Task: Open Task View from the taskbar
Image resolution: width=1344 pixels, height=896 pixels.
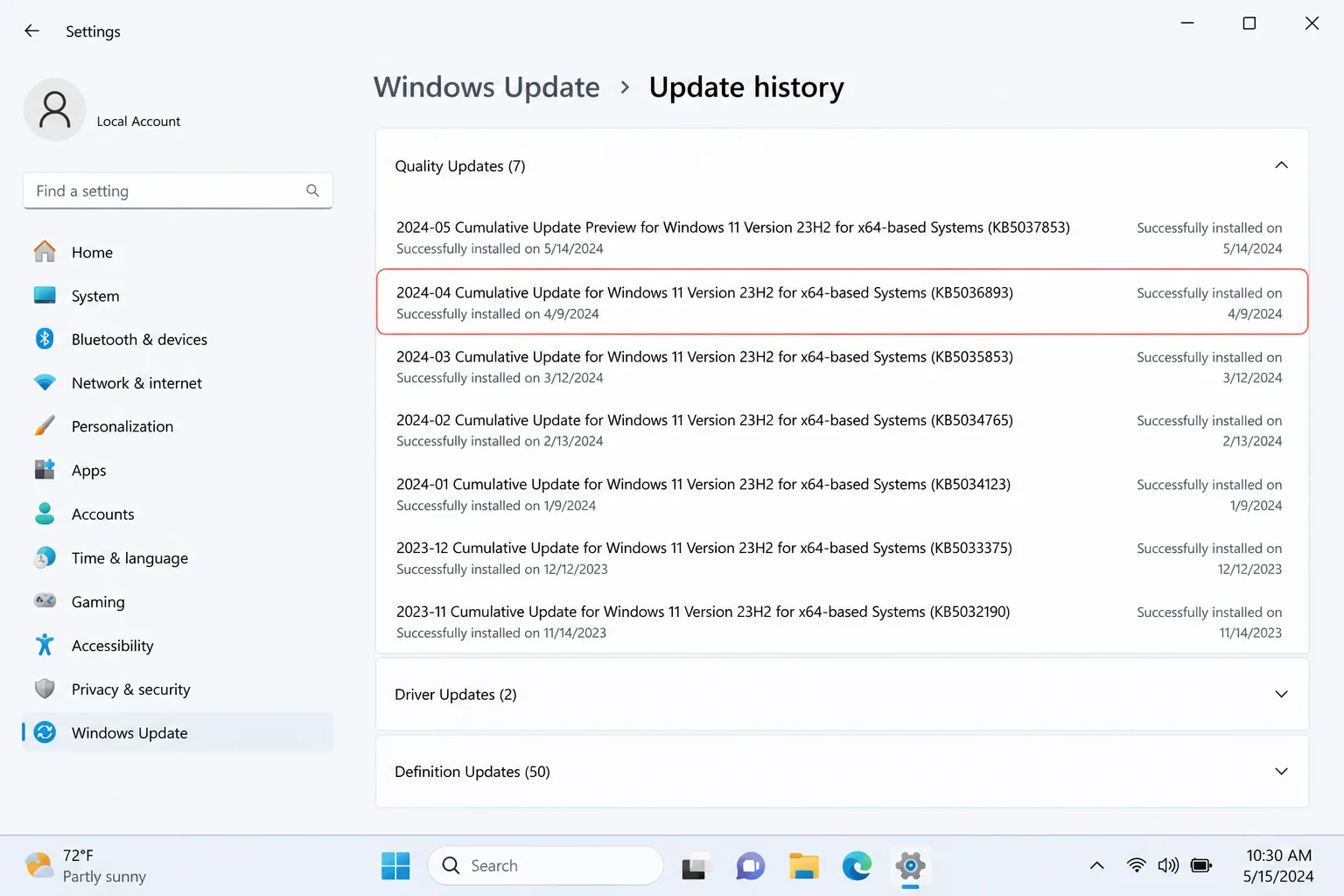Action: tap(694, 866)
